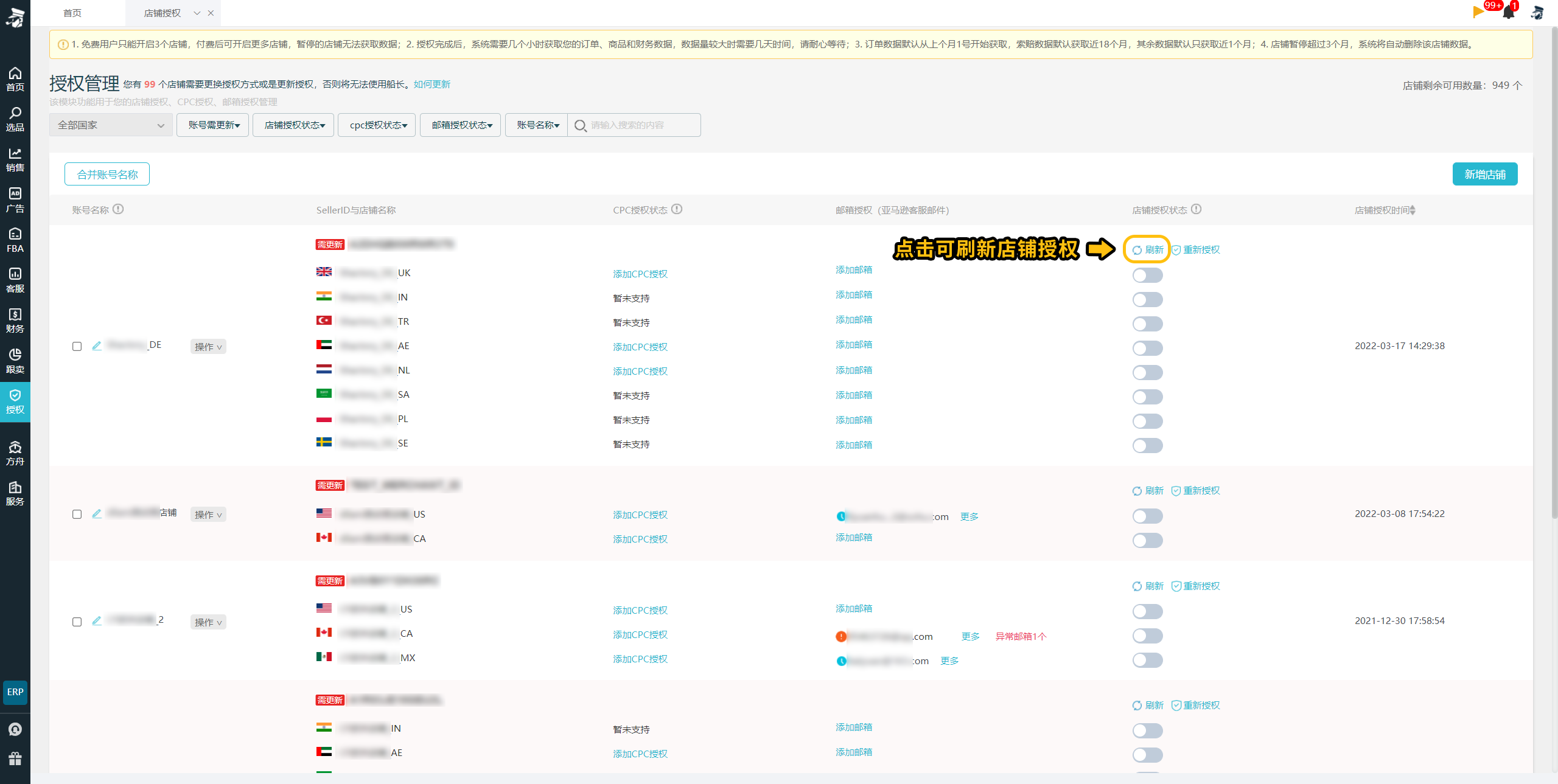This screenshot has height=784, width=1558.
Task: Open the 财务 finance icon in sidebar
Action: [x=15, y=321]
